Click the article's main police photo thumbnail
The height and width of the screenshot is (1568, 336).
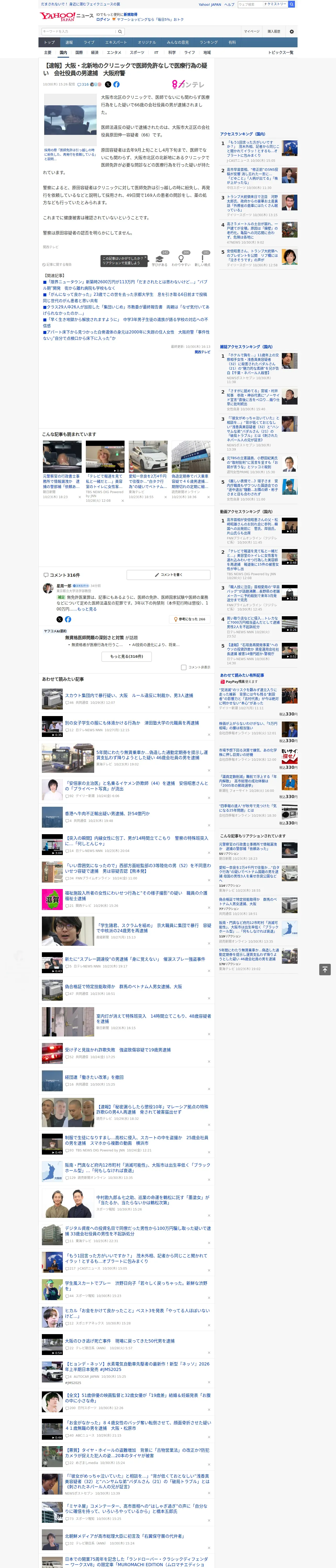click(70, 120)
